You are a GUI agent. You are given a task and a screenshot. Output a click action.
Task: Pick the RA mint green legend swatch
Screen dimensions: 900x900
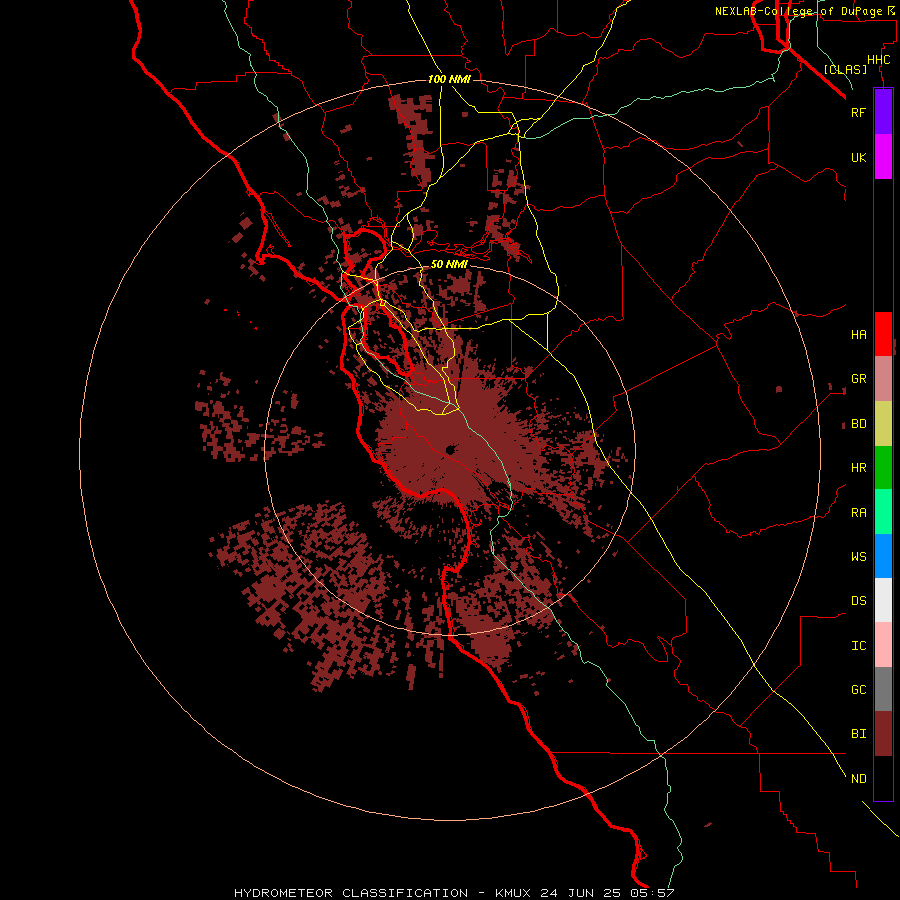coord(883,512)
